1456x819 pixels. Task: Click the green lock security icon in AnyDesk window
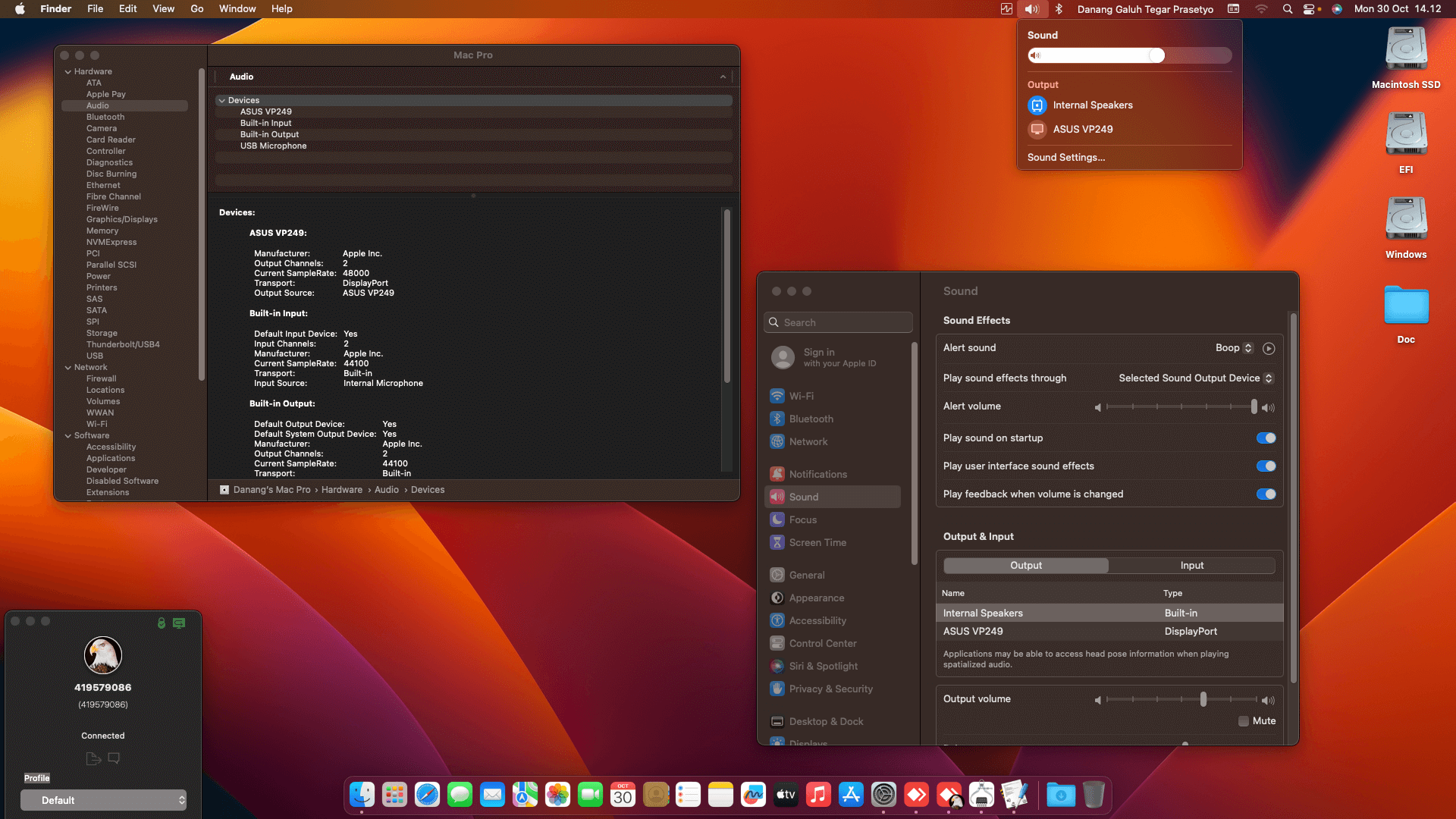[x=162, y=623]
